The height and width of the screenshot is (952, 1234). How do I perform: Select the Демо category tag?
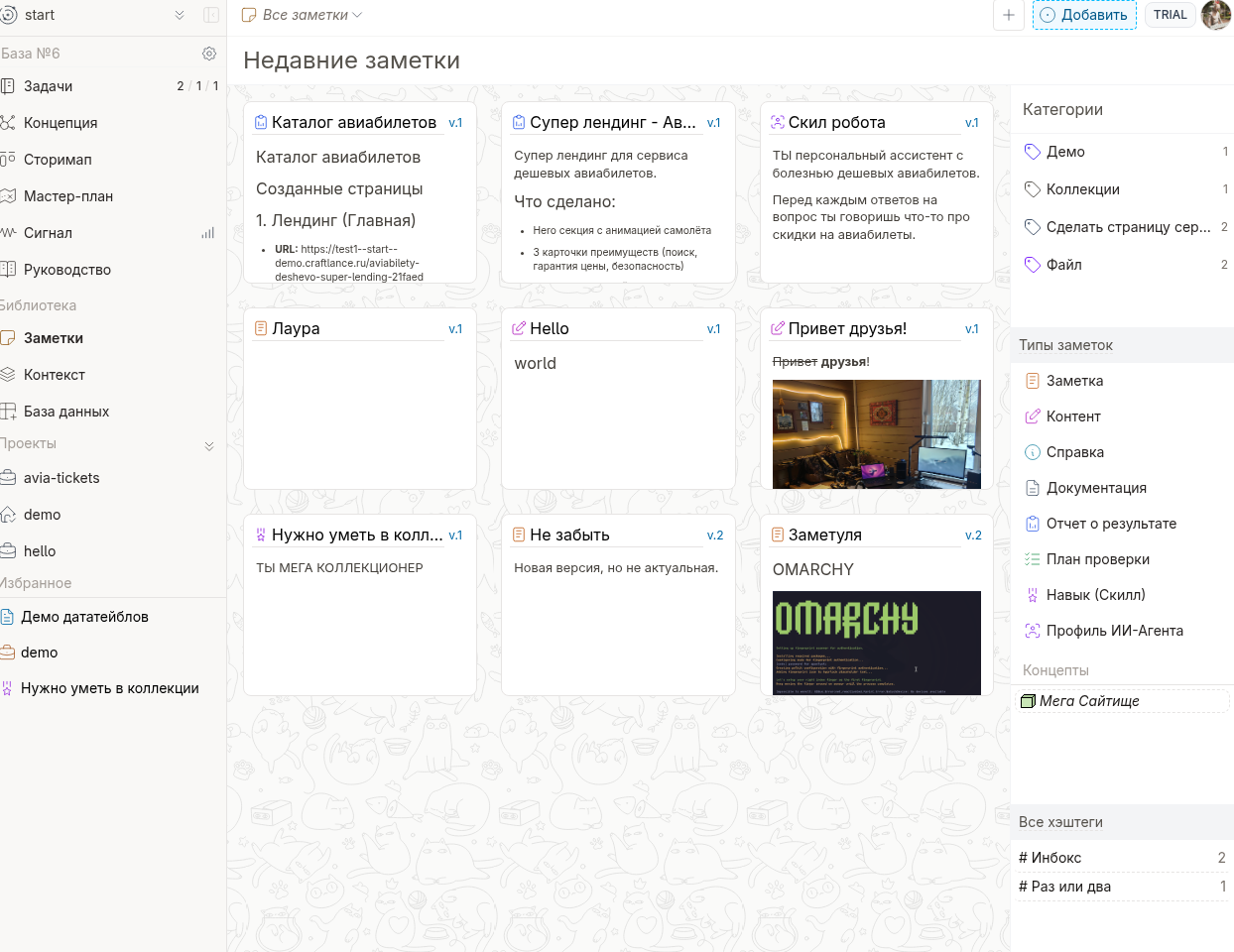1065,152
